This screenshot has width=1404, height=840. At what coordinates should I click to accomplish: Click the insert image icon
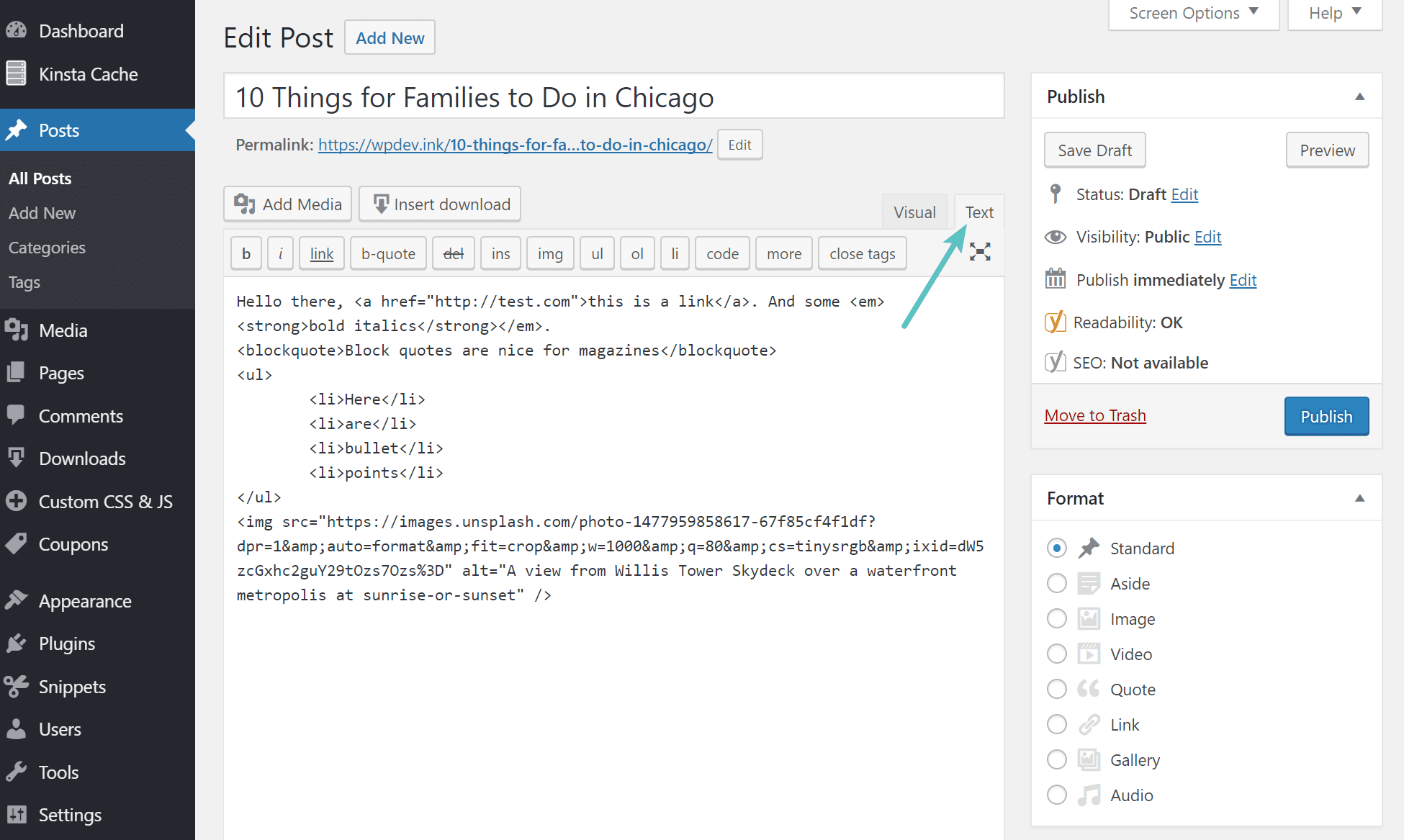click(x=549, y=253)
